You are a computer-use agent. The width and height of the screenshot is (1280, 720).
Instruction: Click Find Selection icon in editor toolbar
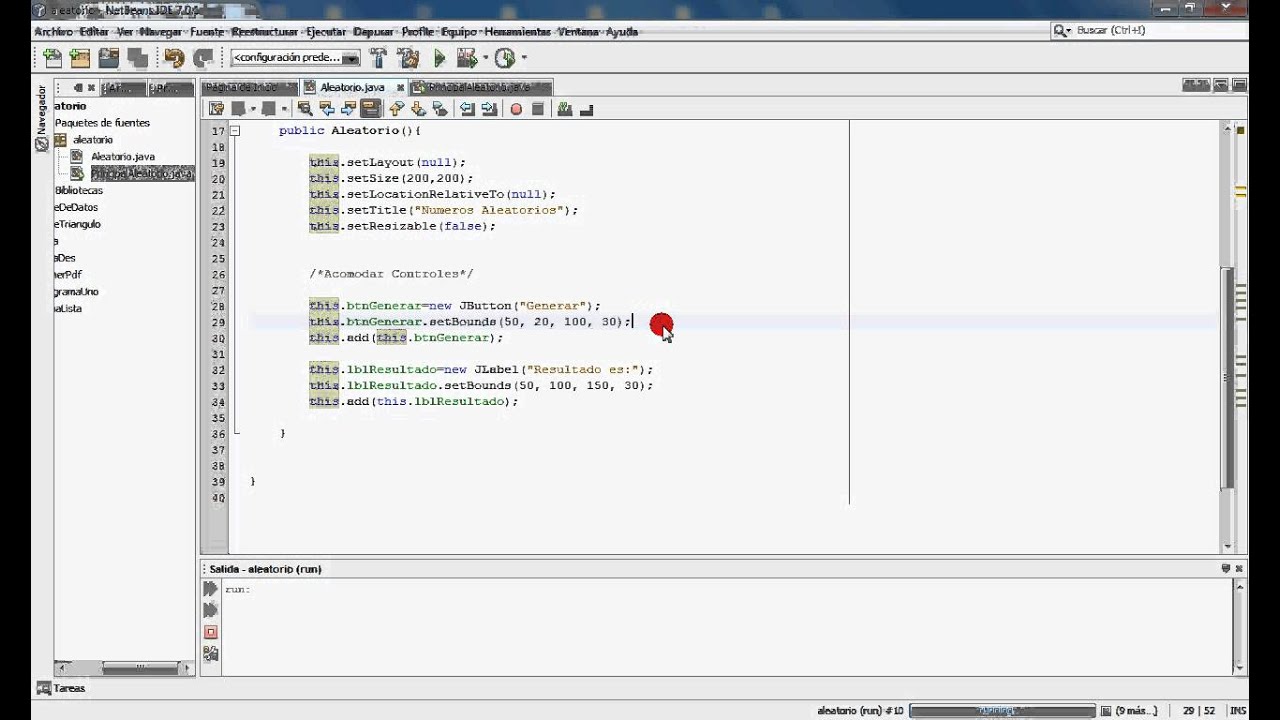point(304,108)
